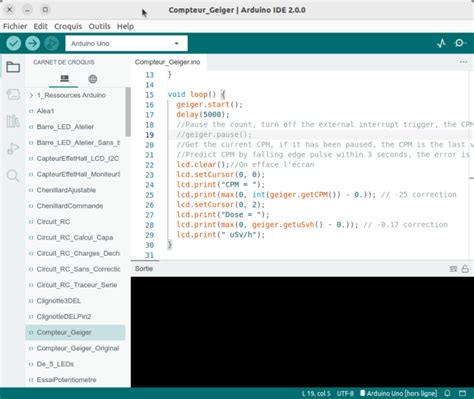Screen dimensions: 474x399
Task: Open the Help menu
Action: pyautogui.click(x=125, y=26)
